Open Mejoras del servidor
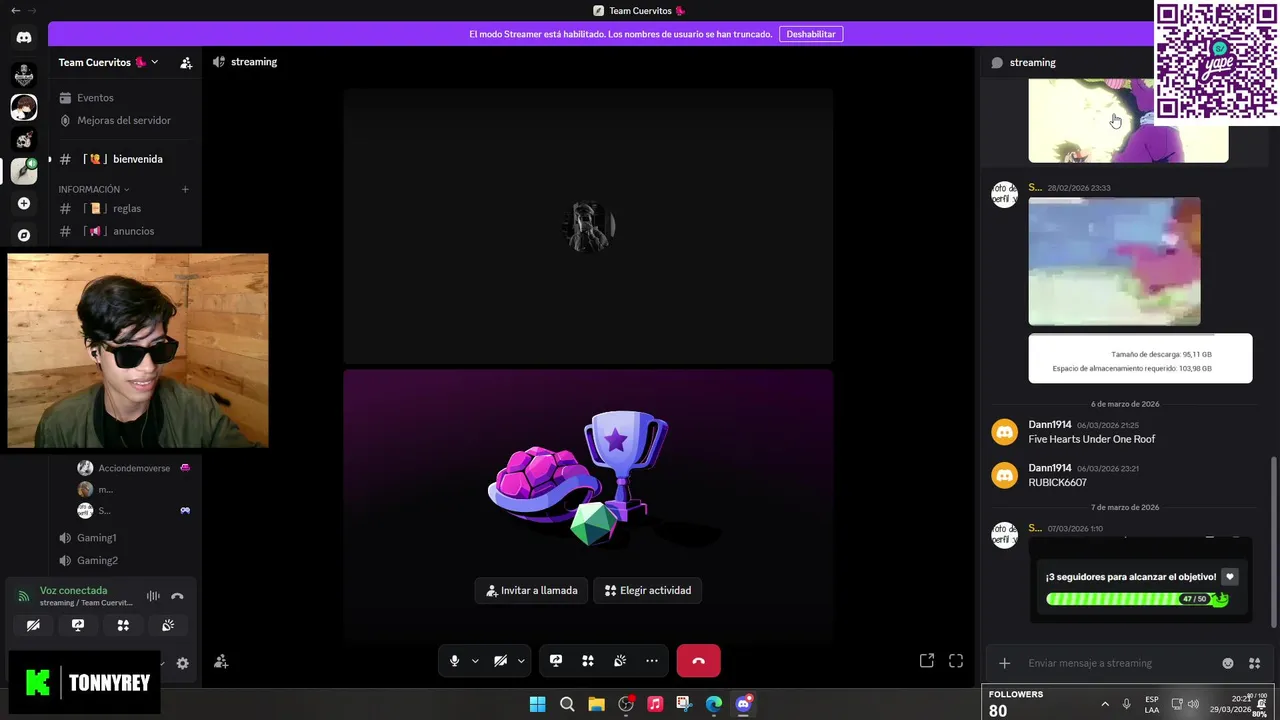1280x720 pixels. point(125,120)
